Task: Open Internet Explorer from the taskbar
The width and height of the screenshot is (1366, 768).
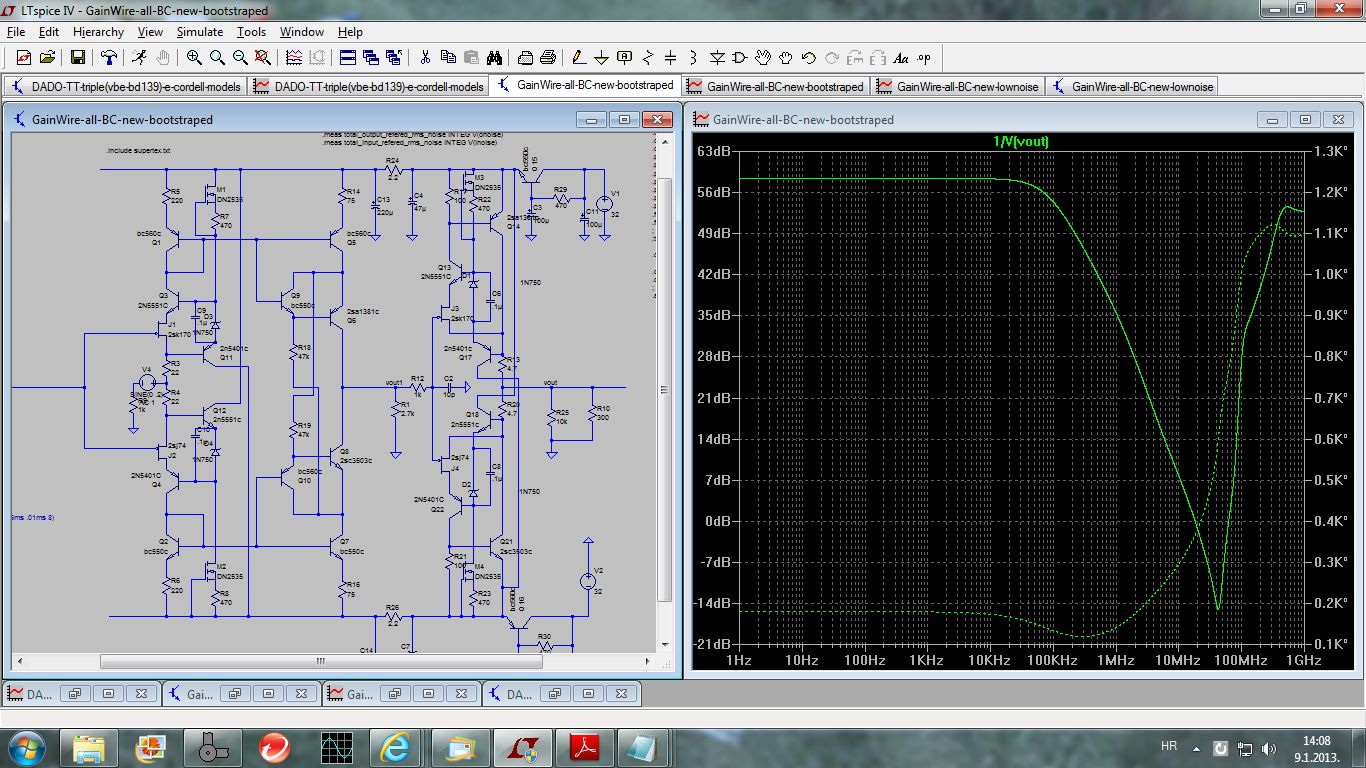Action: 395,747
